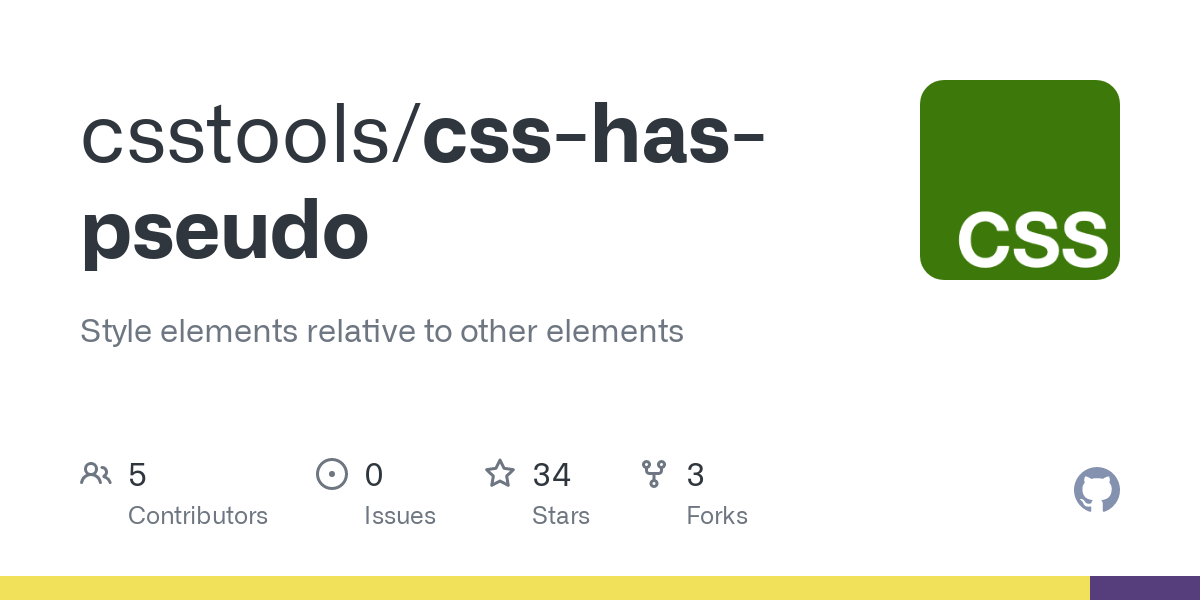Click the star count number 34
This screenshot has height=600, width=1200.
pyautogui.click(x=552, y=475)
